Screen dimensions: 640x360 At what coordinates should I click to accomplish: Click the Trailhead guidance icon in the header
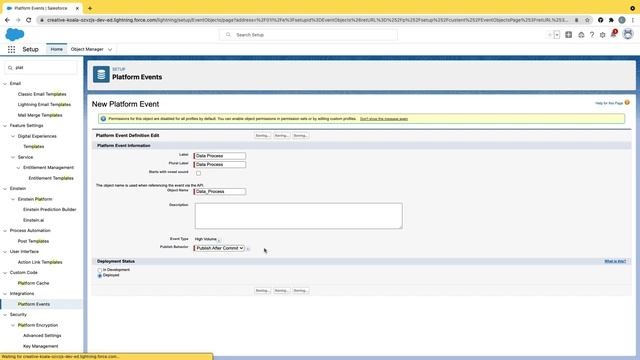(581, 35)
